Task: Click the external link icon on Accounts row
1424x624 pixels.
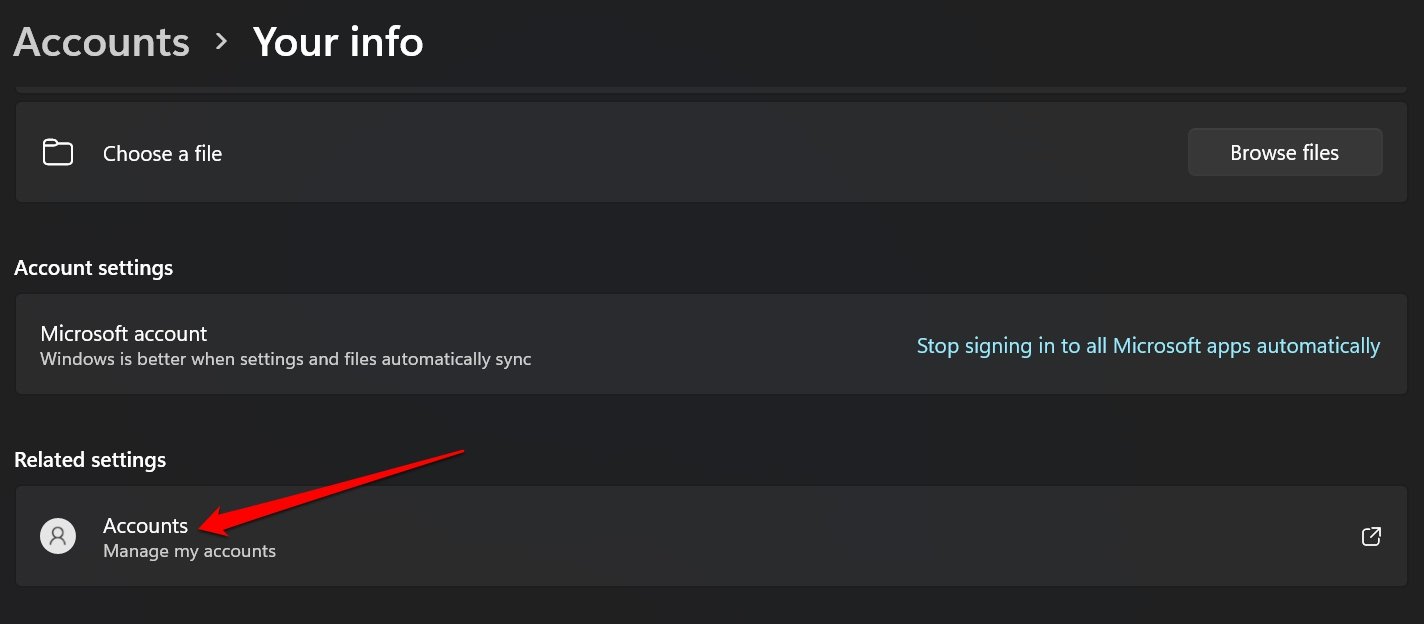Action: point(1371,537)
